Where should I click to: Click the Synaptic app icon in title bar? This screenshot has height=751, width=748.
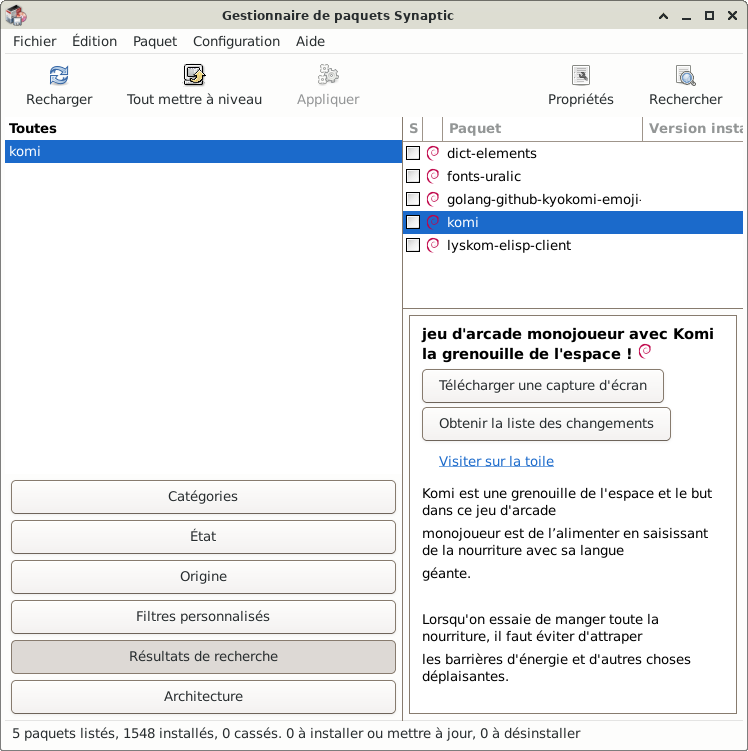click(16, 15)
